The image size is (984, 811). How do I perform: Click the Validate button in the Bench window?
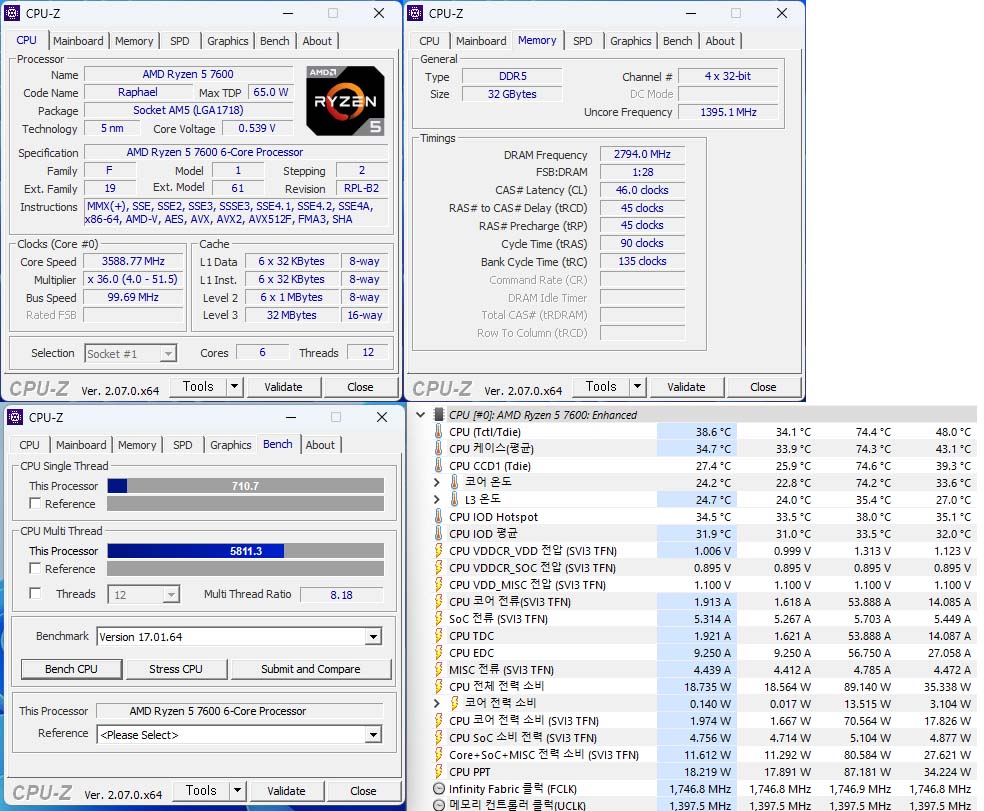pyautogui.click(x=286, y=791)
